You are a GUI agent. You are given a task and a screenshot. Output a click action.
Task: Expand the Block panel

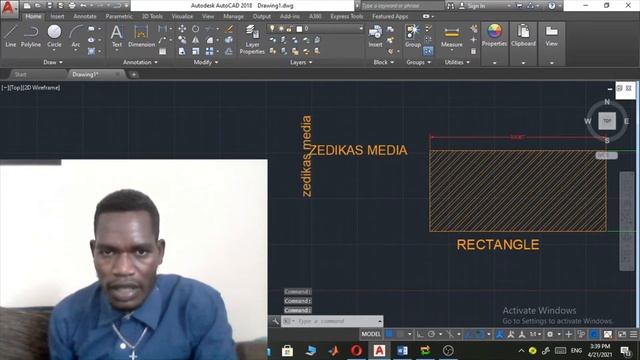[384, 62]
